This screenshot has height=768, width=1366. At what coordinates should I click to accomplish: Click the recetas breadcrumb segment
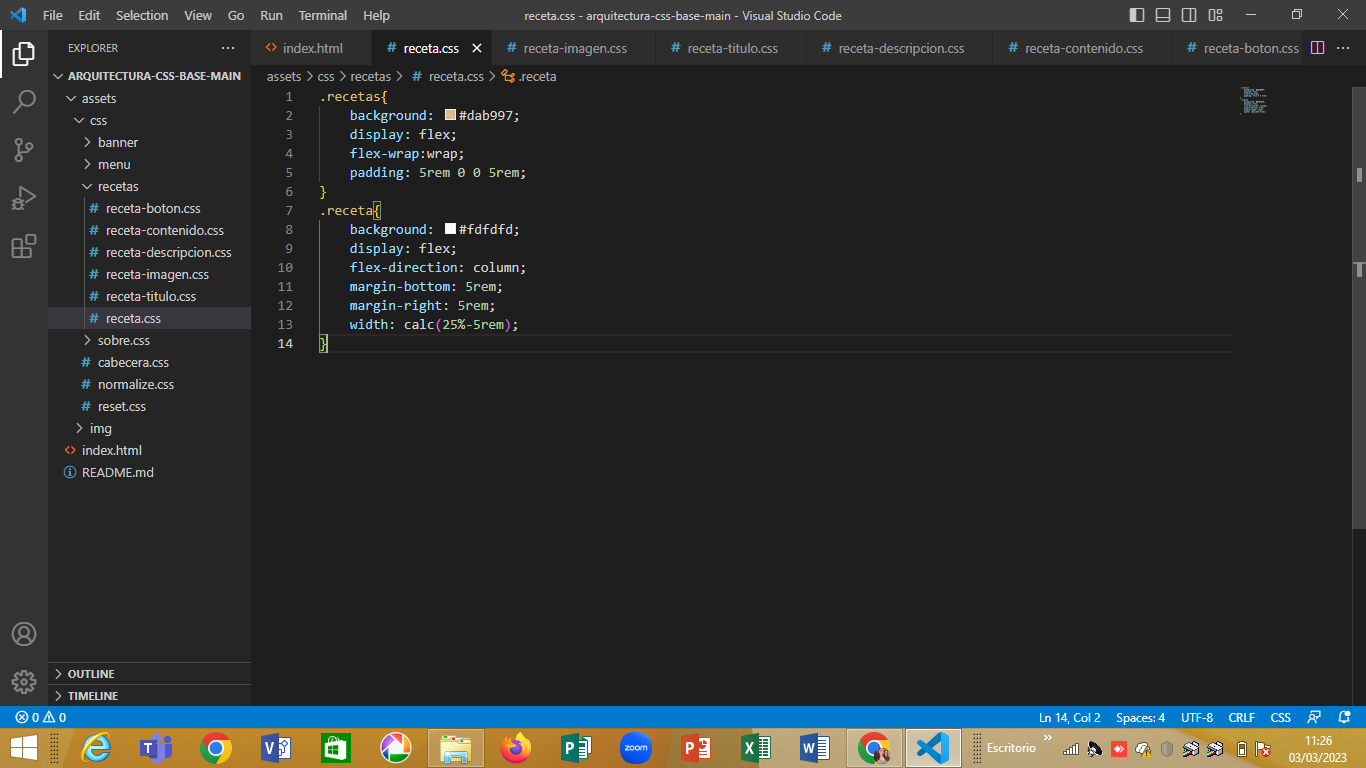point(370,76)
